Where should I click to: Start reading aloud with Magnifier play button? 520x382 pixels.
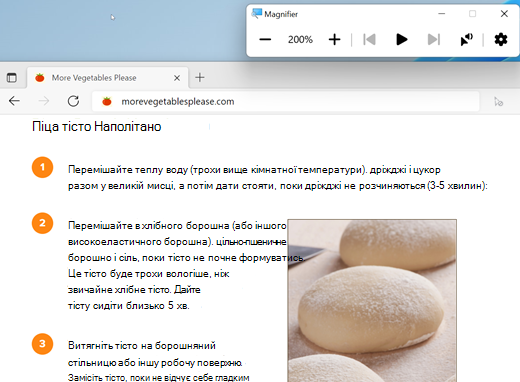point(402,39)
